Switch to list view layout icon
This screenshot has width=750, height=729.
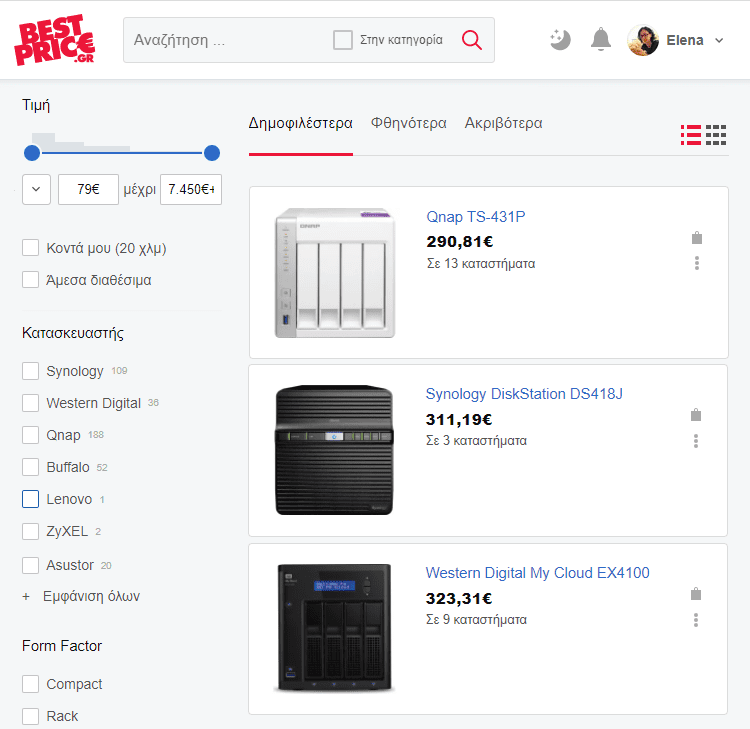pos(691,135)
